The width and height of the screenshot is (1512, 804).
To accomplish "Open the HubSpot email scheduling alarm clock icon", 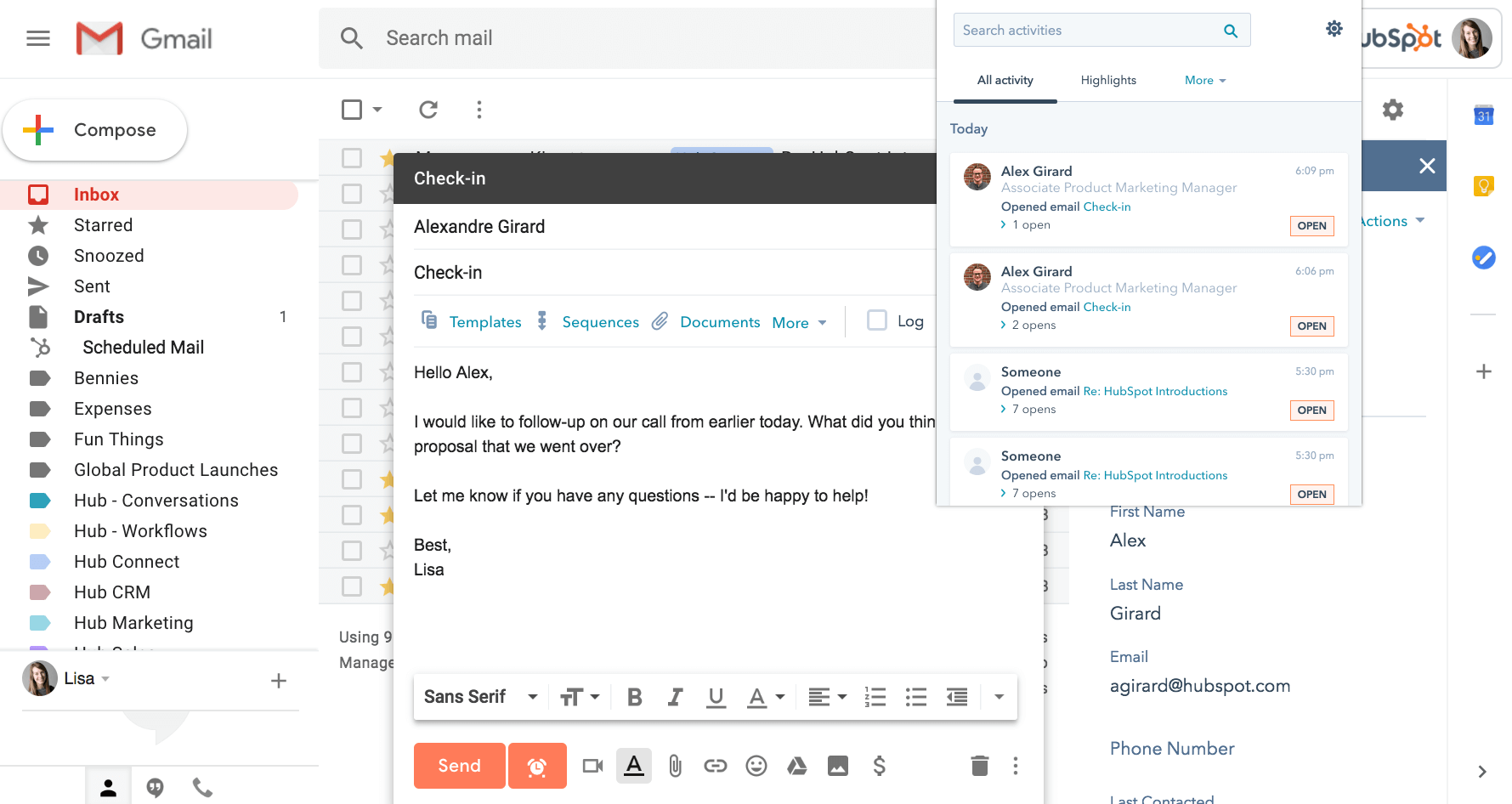I will point(537,765).
